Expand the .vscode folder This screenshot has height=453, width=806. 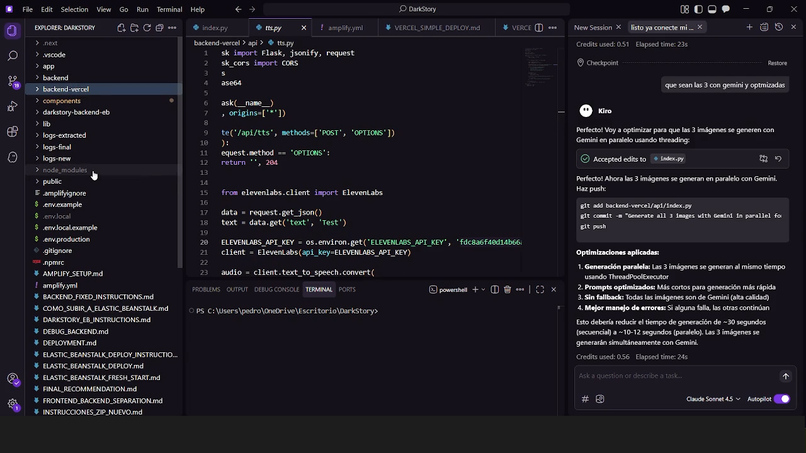click(103, 55)
